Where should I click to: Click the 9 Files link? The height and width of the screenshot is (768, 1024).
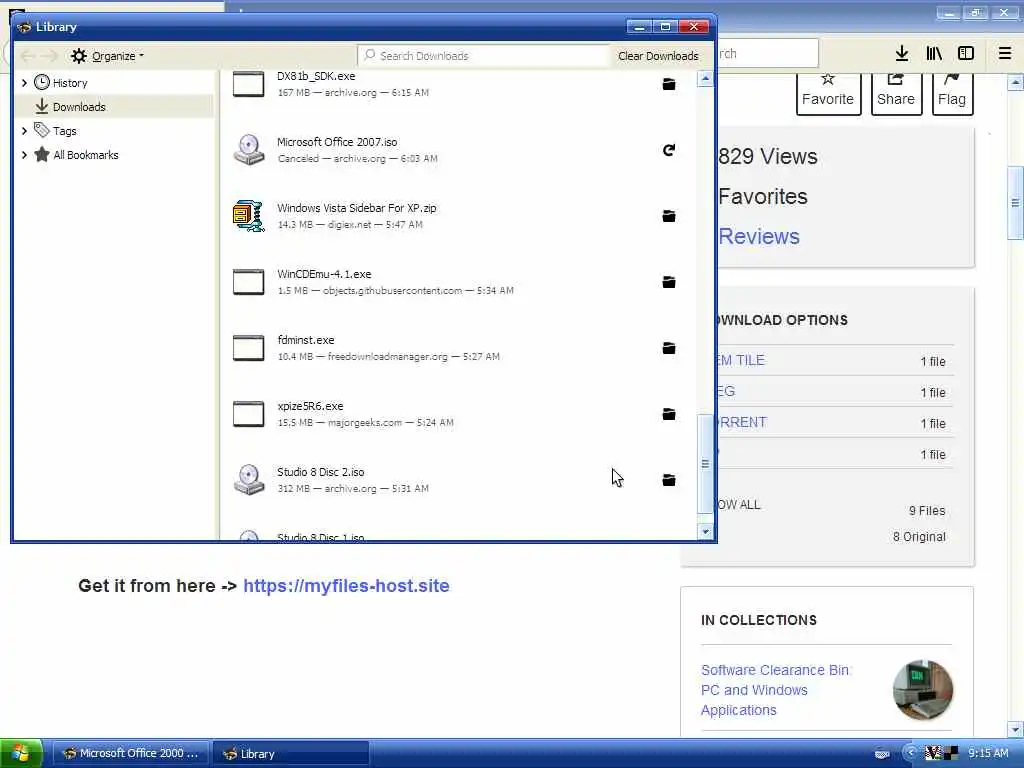(x=927, y=511)
